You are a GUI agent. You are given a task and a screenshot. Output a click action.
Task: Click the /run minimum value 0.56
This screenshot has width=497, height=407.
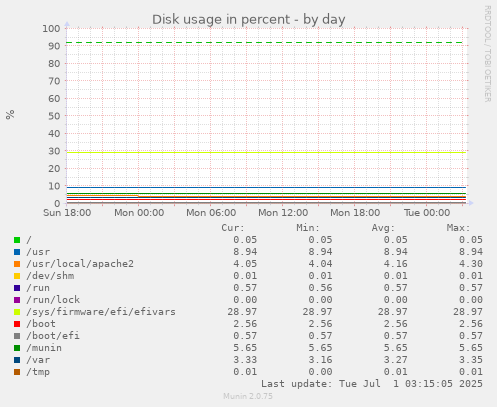pyautogui.click(x=320, y=288)
